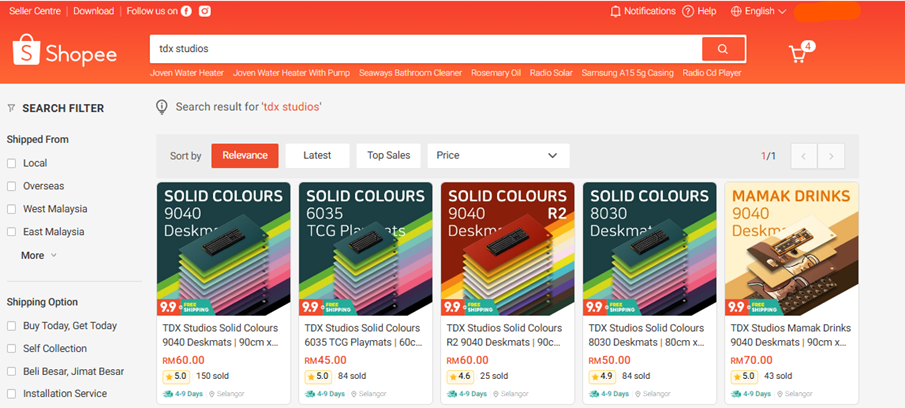905x408 pixels.
Task: Open the shopping cart icon
Action: click(x=798, y=54)
